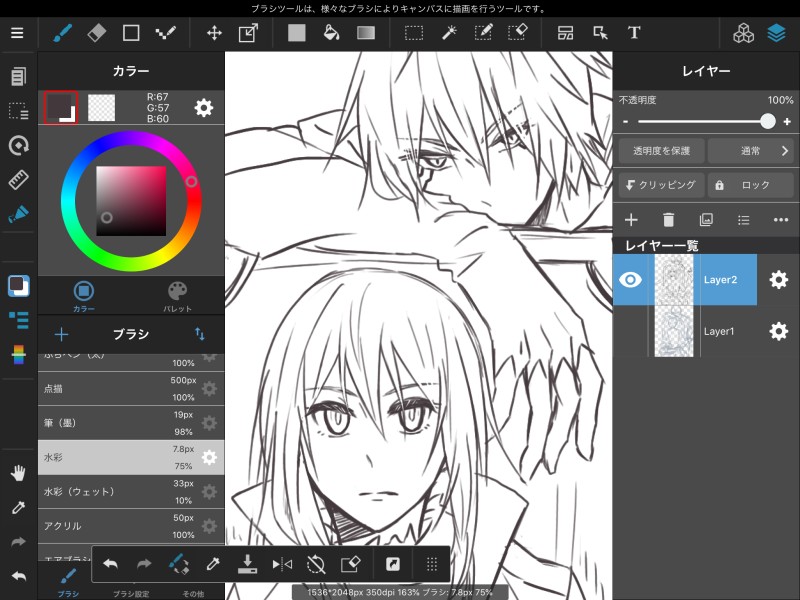800x600 pixels.
Task: Toggle the layer ロック button
Action: [x=750, y=185]
